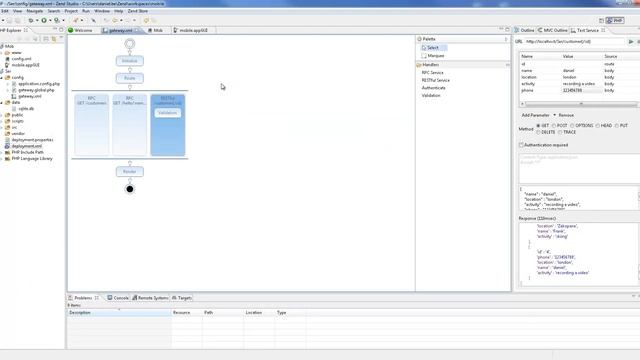The image size is (640, 360).
Task: Run the test service request with the green play icon
Action: click(631, 41)
